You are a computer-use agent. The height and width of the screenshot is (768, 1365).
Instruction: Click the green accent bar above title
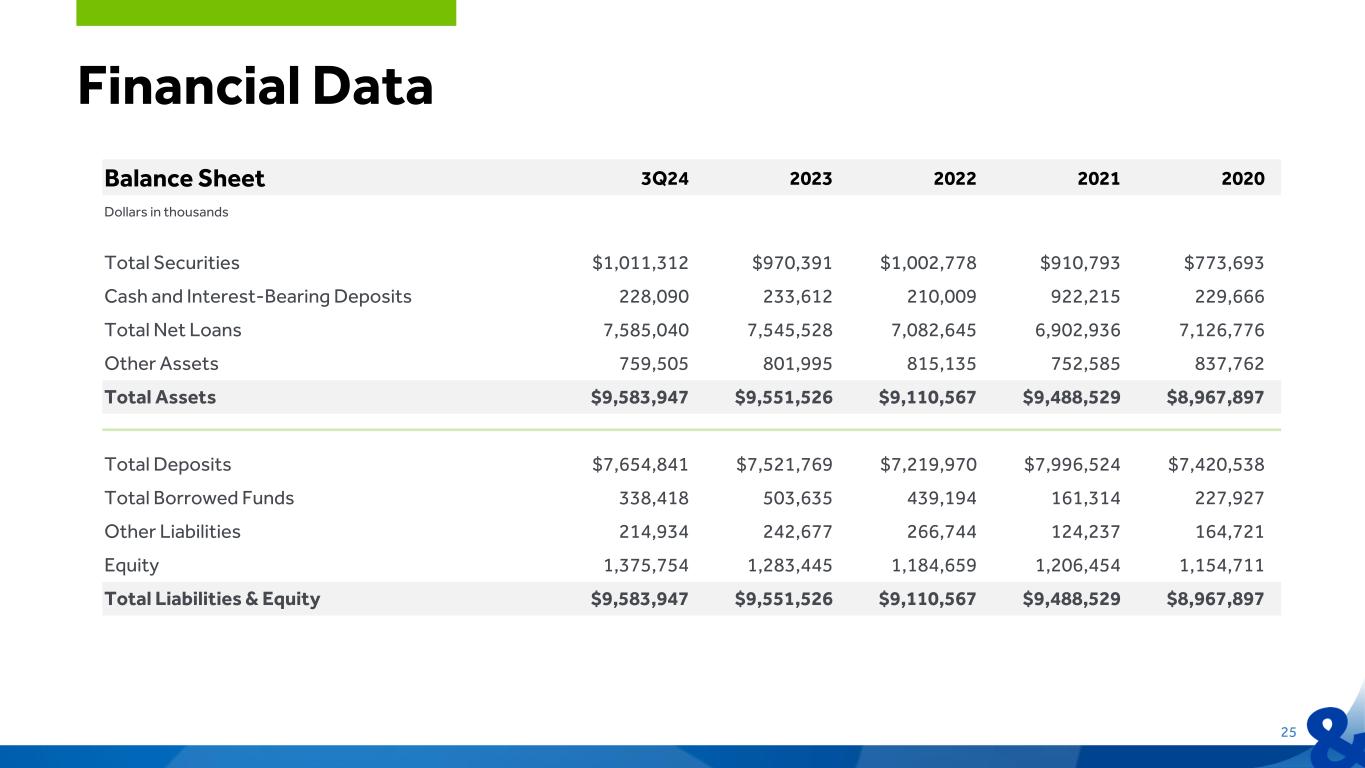266,12
